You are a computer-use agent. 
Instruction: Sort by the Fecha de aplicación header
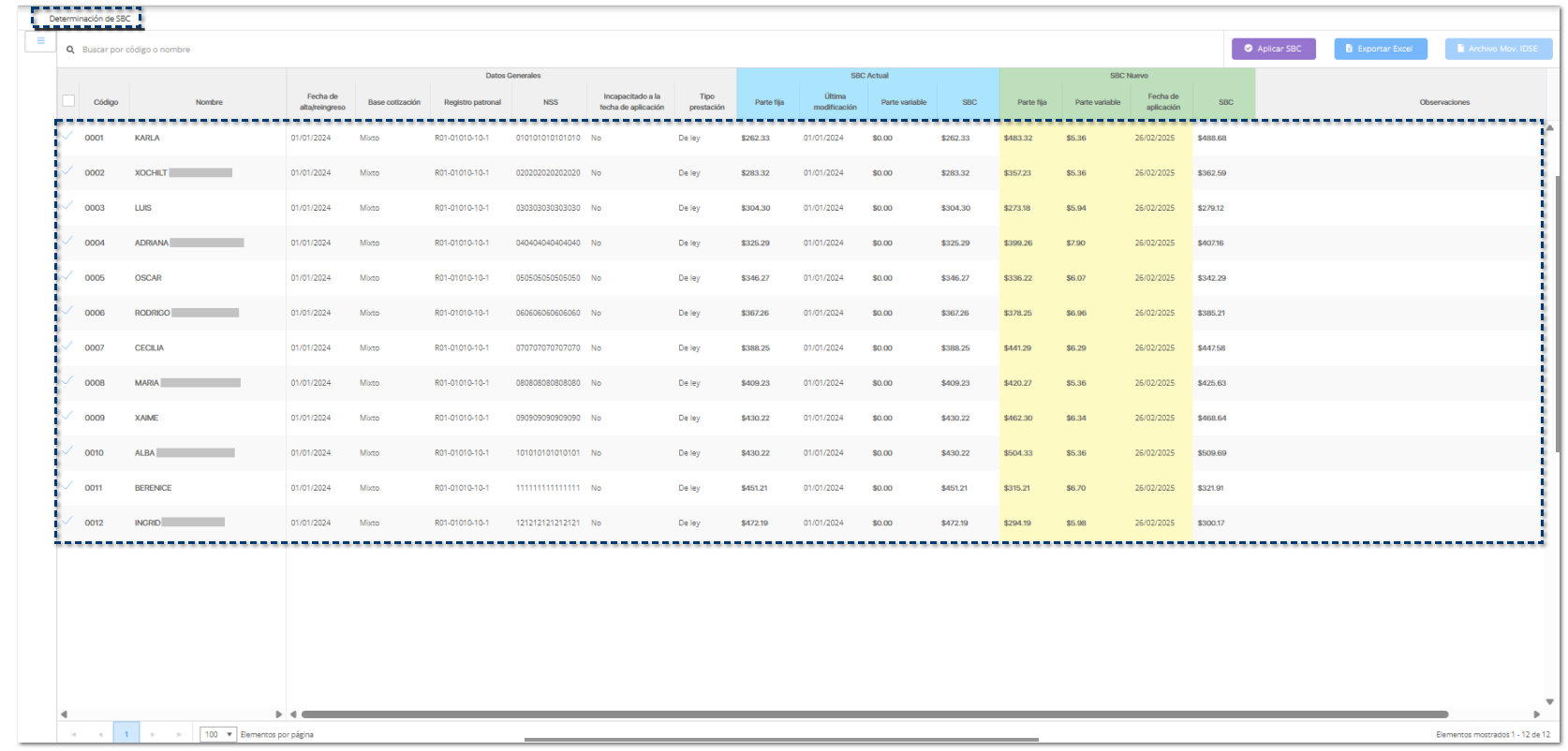coord(1163,102)
